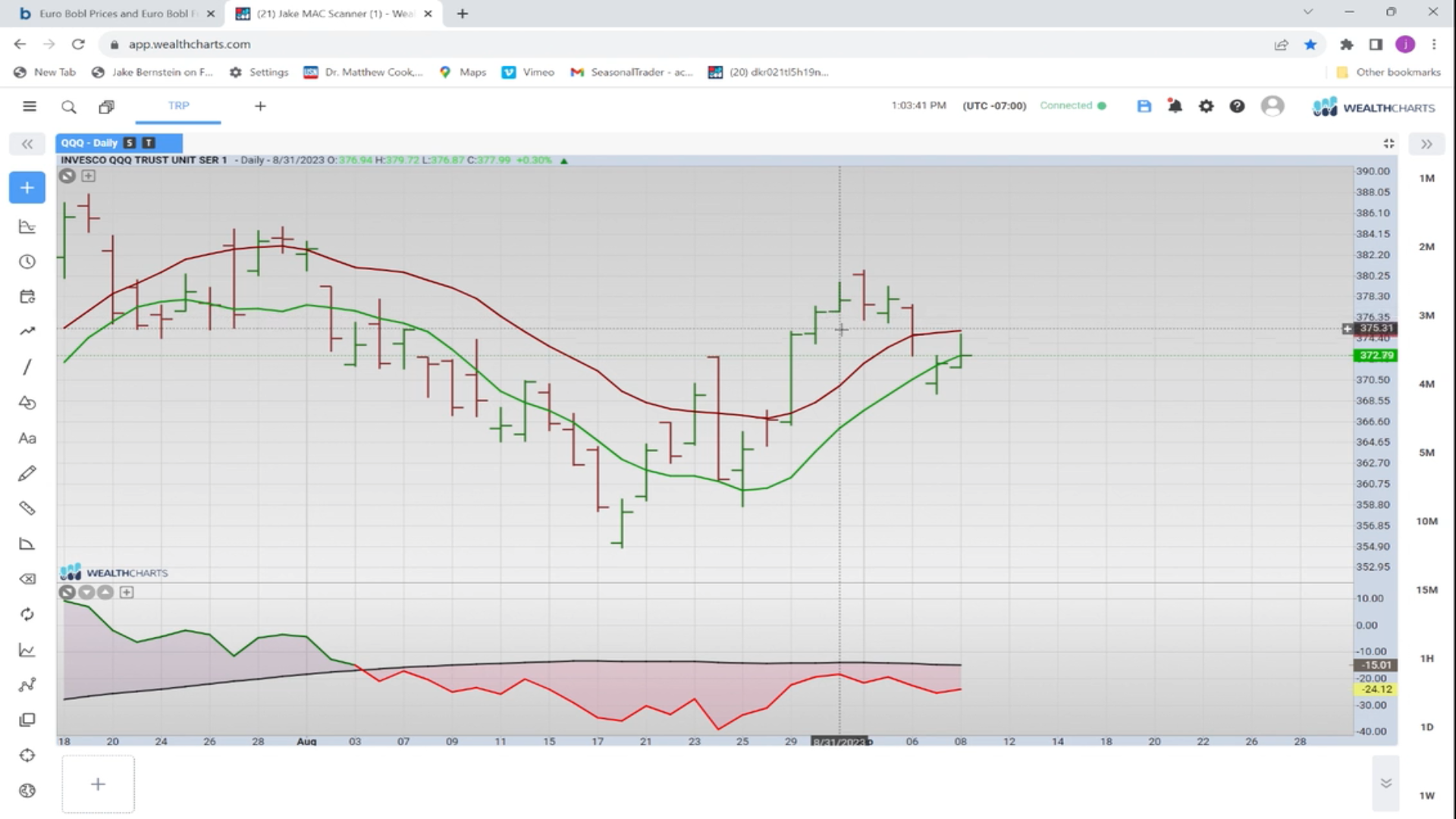Click the S badge on QQQ tab
Screen dimensions: 1456x819
click(x=130, y=143)
